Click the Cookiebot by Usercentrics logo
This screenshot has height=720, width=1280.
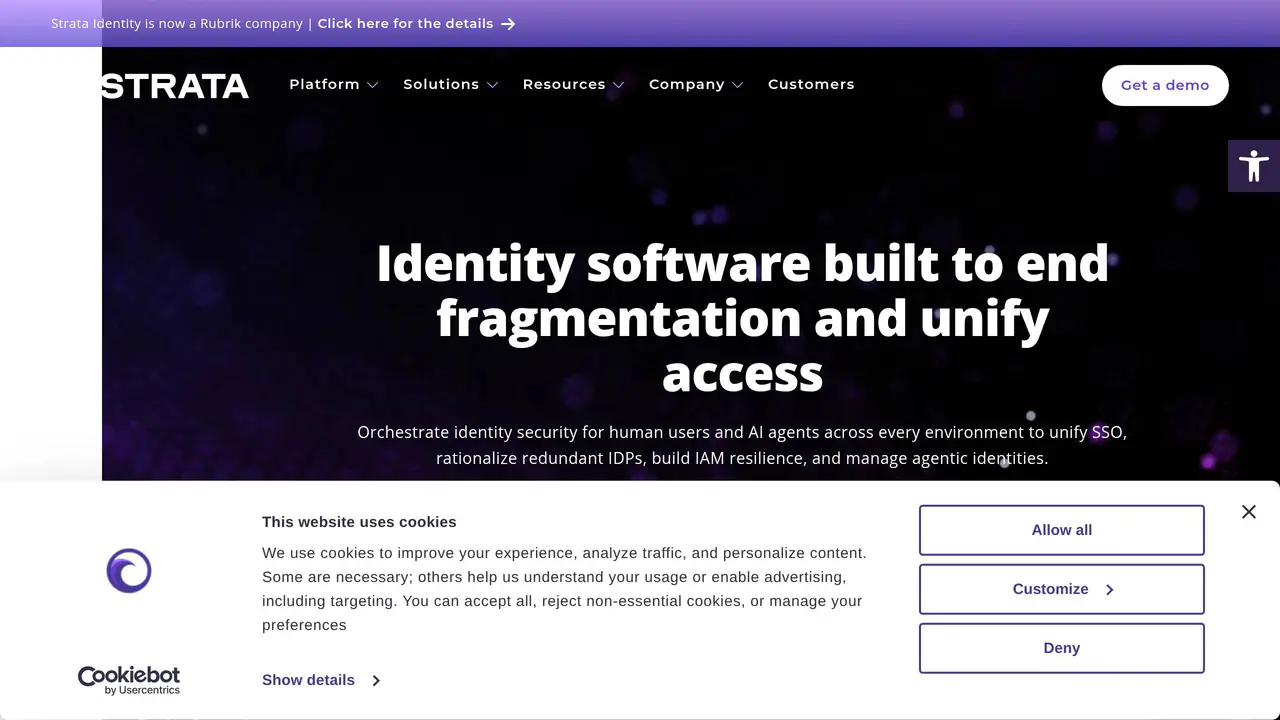[129, 680]
